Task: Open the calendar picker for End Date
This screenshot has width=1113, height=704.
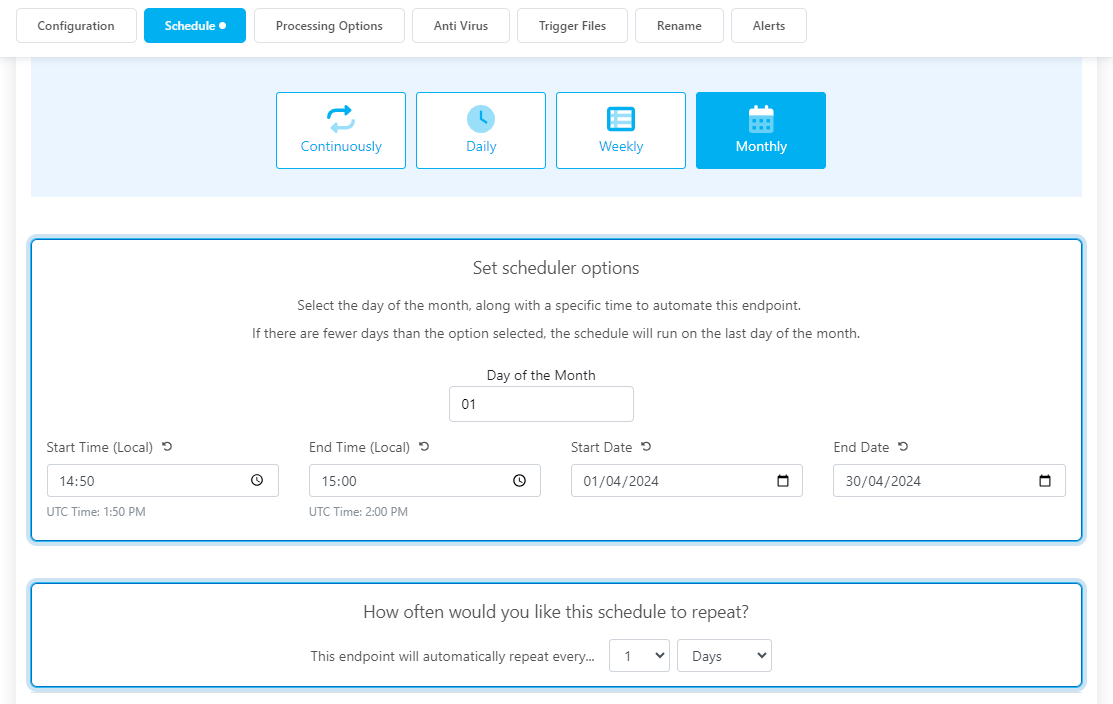Action: point(1045,481)
